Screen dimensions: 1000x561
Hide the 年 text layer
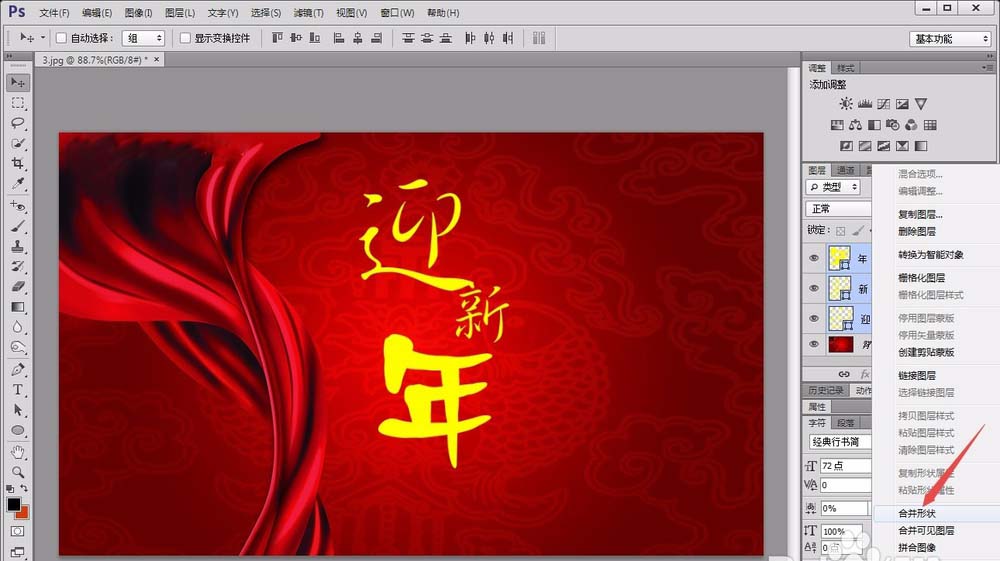click(814, 259)
